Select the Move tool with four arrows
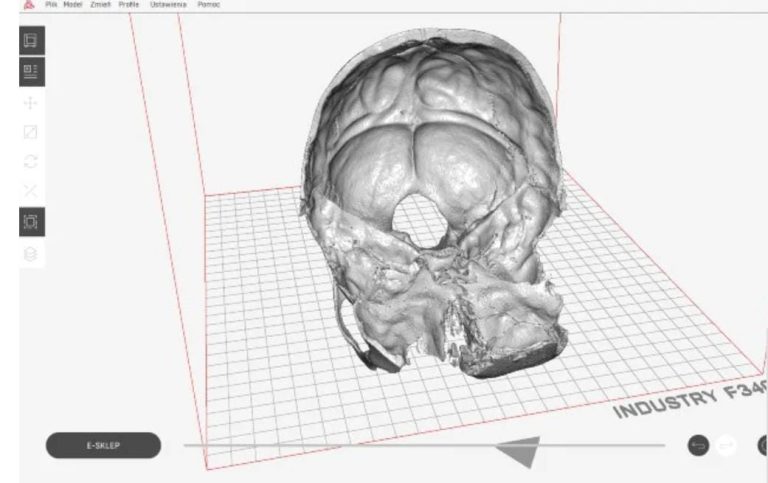The width and height of the screenshot is (768, 483). pyautogui.click(x=30, y=101)
